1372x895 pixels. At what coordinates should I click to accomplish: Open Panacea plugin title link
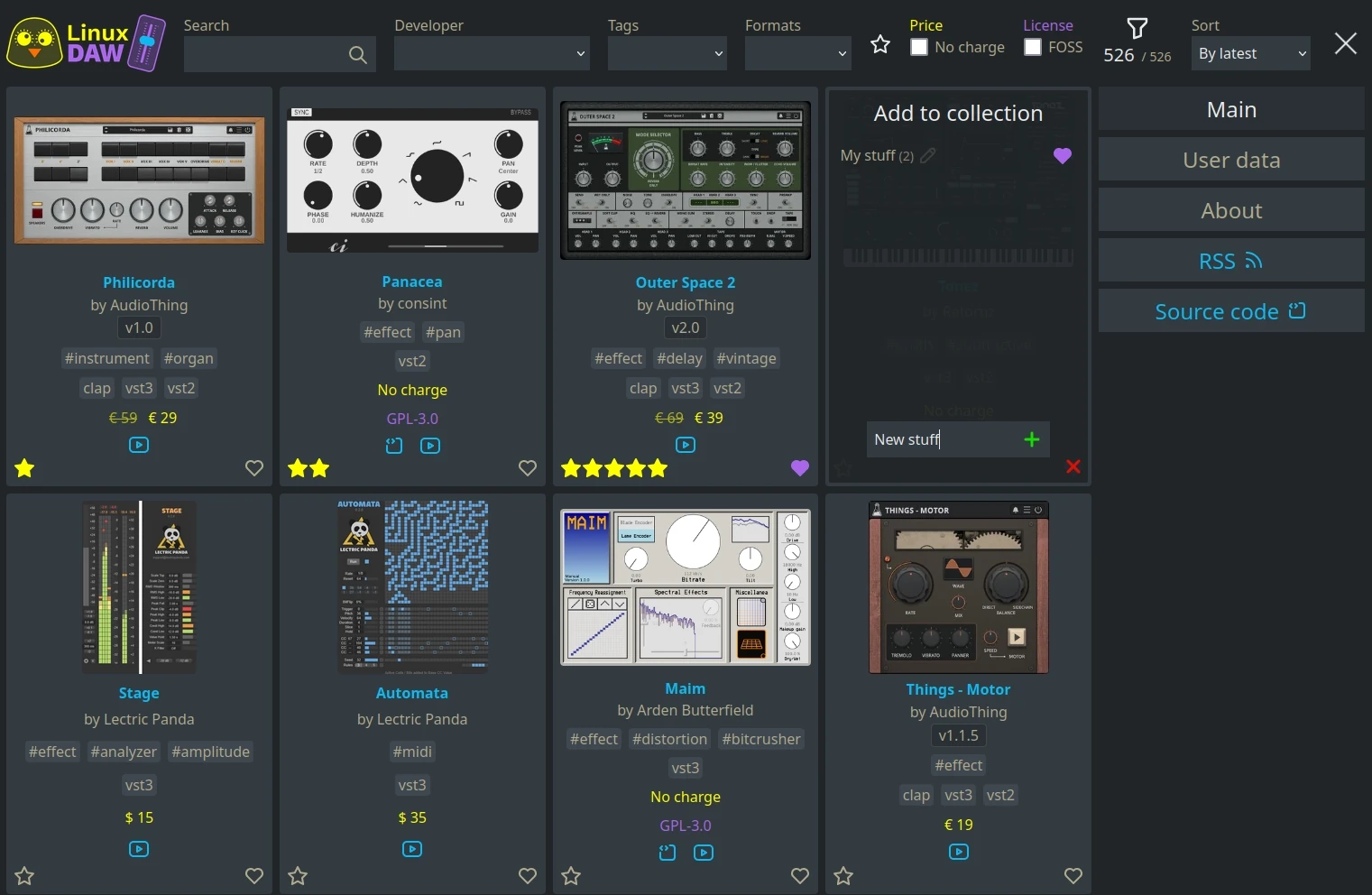412,281
